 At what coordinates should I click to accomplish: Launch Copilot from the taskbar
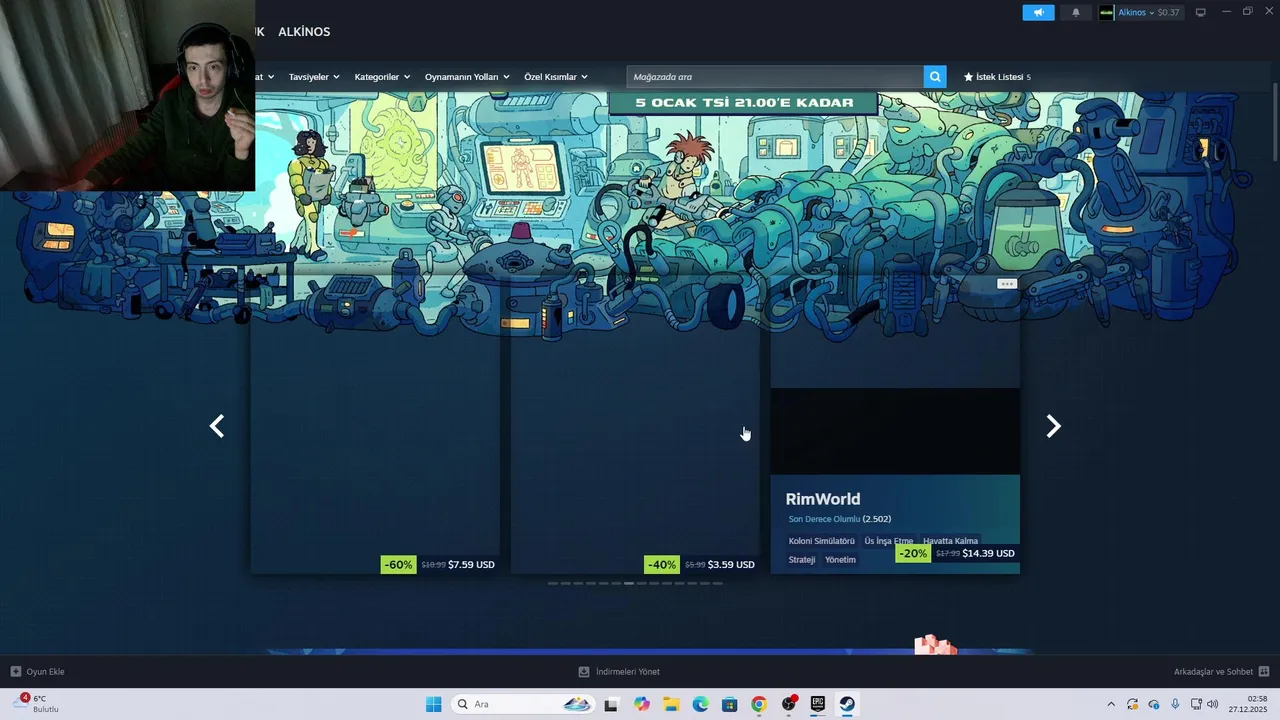coord(642,704)
